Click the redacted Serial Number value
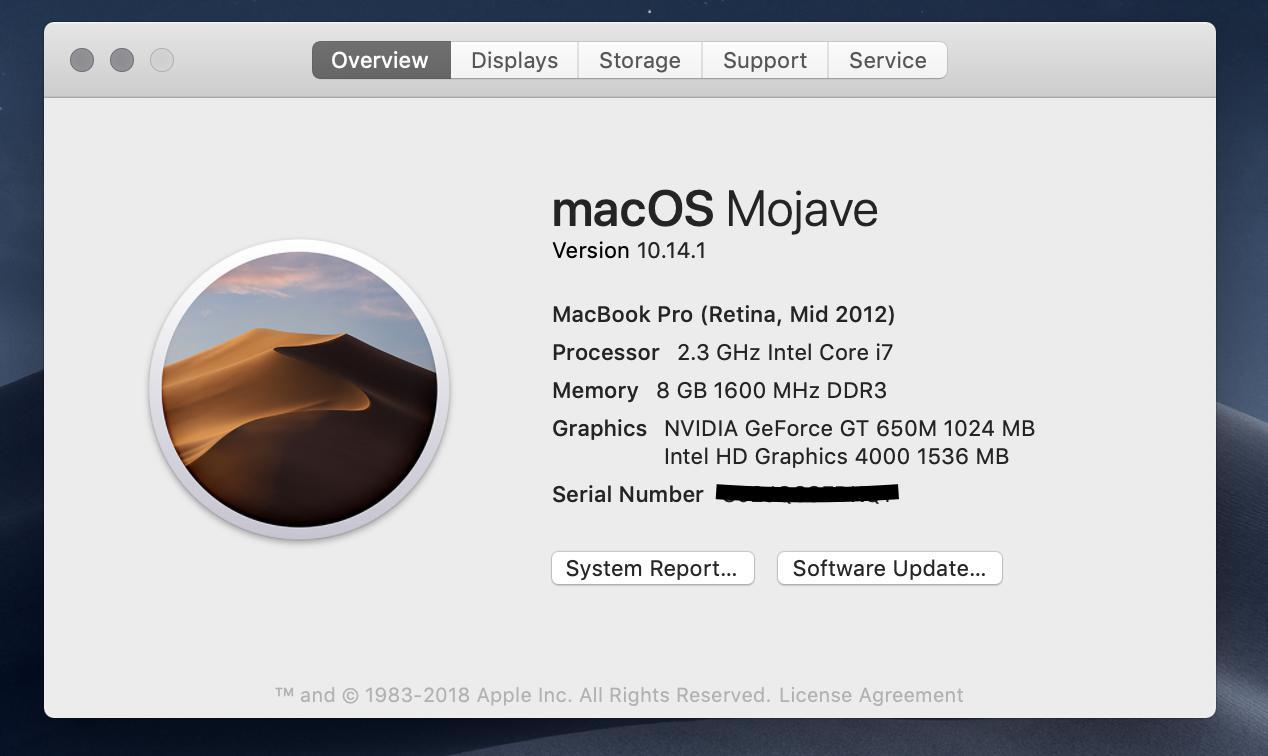The height and width of the screenshot is (756, 1268). 808,494
